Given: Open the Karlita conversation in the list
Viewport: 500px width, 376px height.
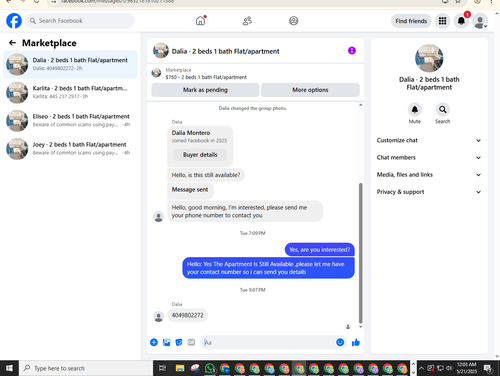Looking at the screenshot, I should (x=70, y=92).
